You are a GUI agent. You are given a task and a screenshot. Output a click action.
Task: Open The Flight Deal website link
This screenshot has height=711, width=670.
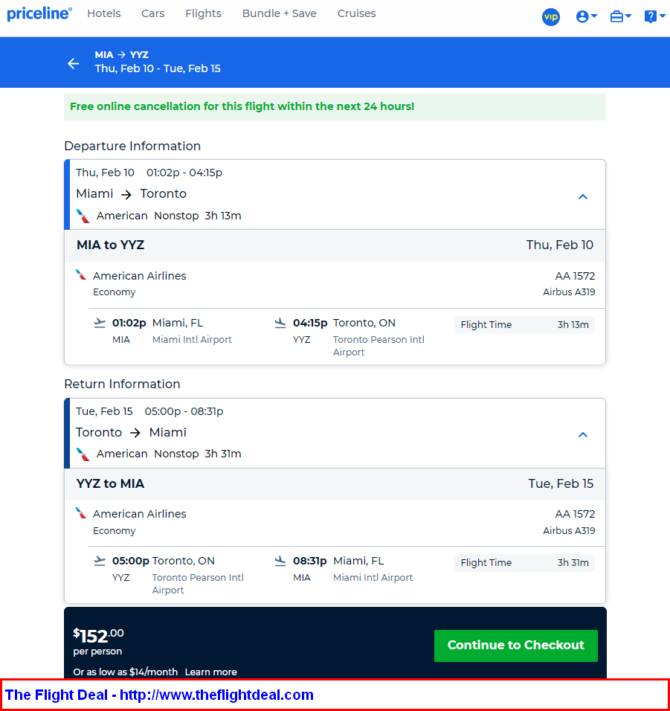click(x=159, y=695)
